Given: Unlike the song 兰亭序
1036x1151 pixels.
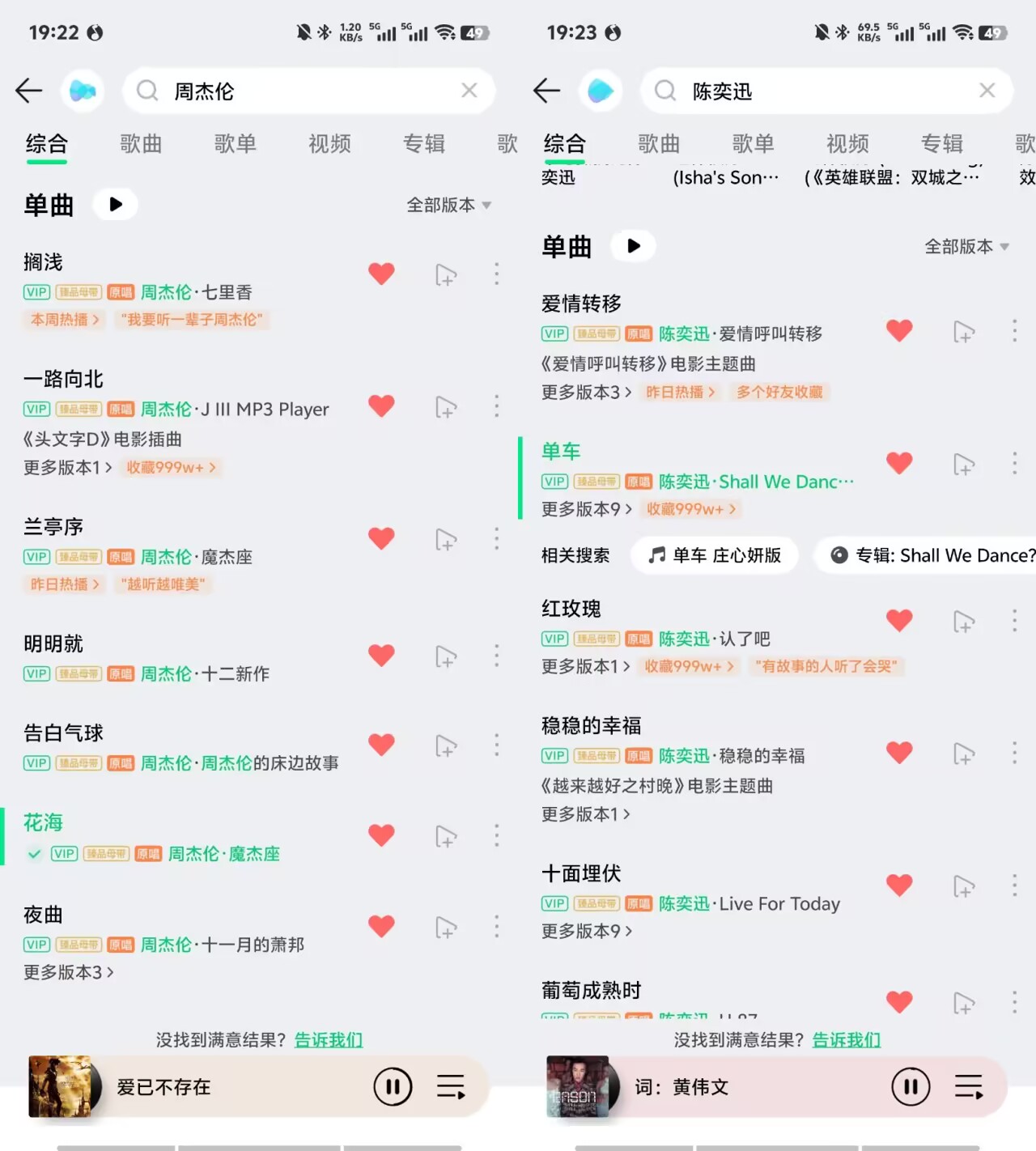Looking at the screenshot, I should click(381, 538).
